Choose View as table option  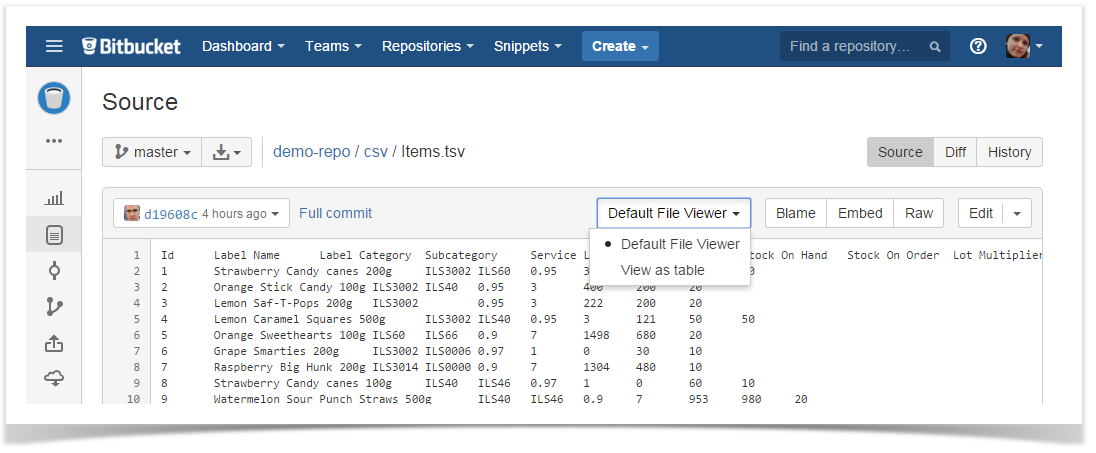pos(662,270)
